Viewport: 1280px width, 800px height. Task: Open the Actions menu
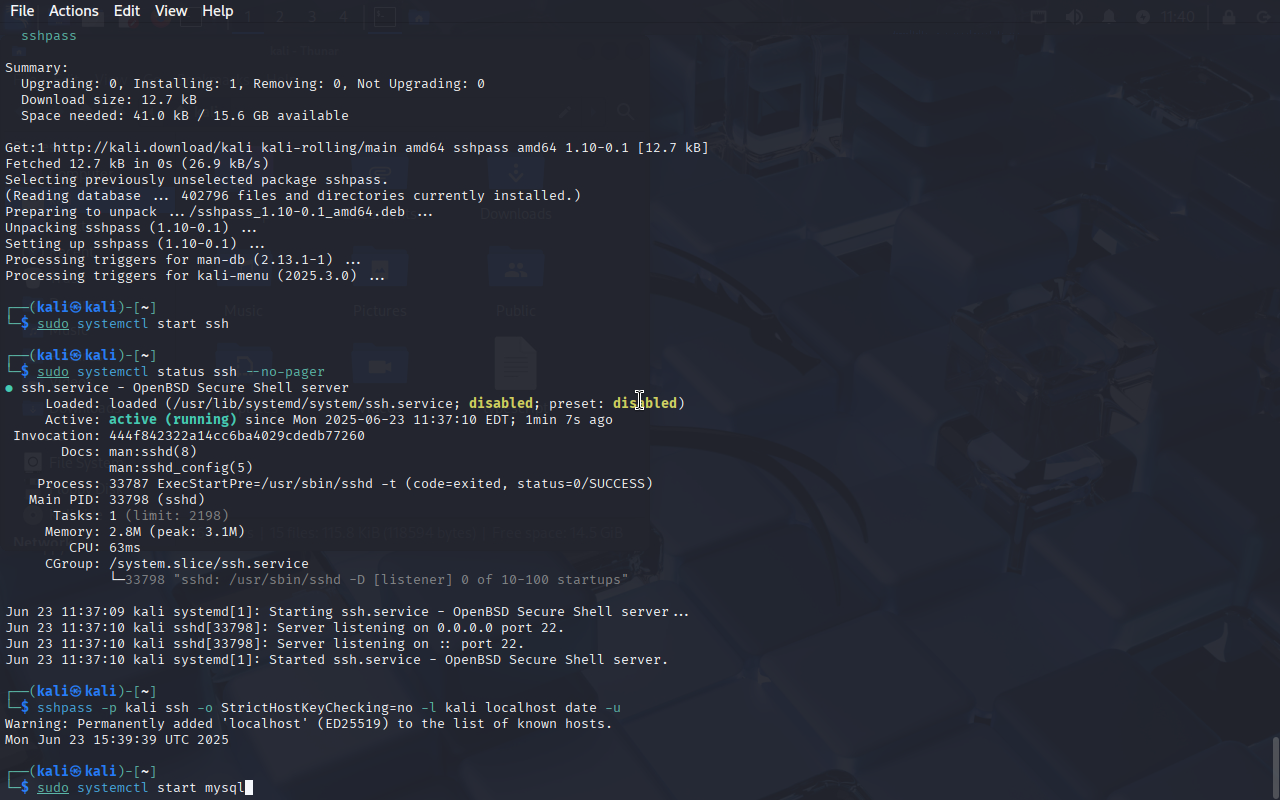point(74,11)
